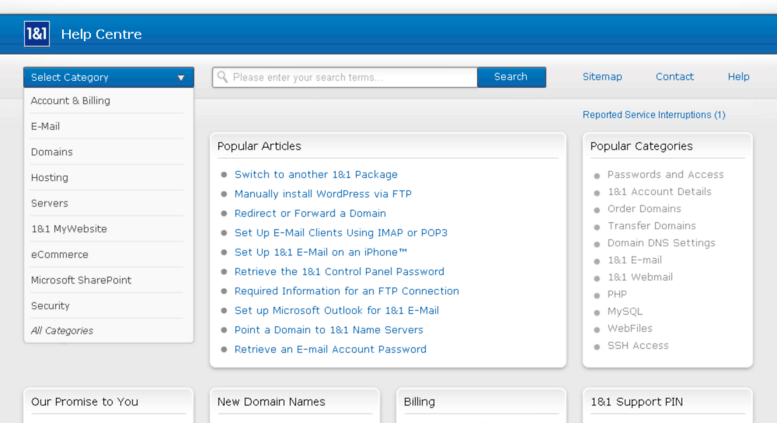The height and width of the screenshot is (423, 777).
Task: Select 1&1 MyWebsite category
Action: pyautogui.click(x=69, y=229)
